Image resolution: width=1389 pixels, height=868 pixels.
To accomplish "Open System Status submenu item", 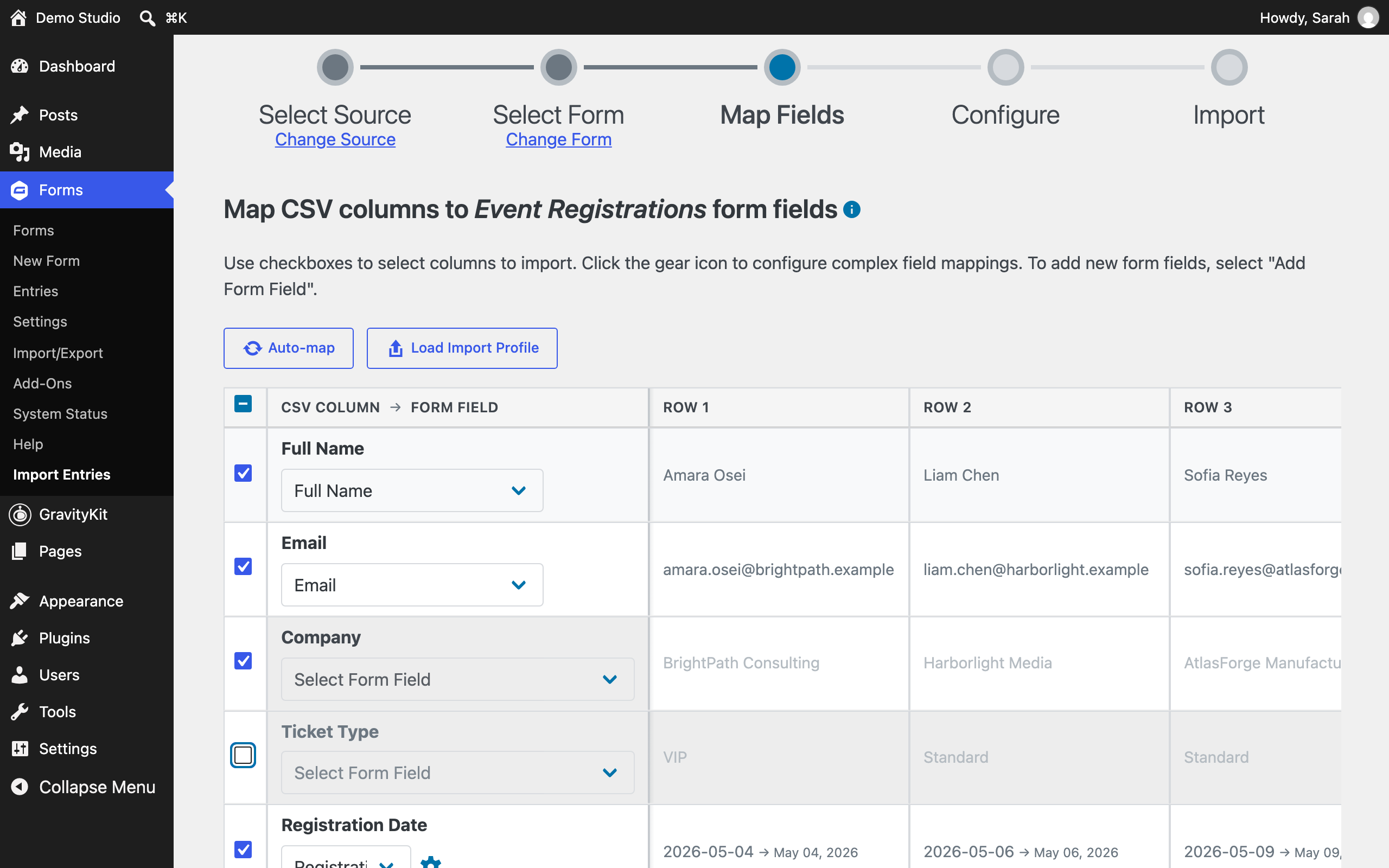I will point(60,414).
